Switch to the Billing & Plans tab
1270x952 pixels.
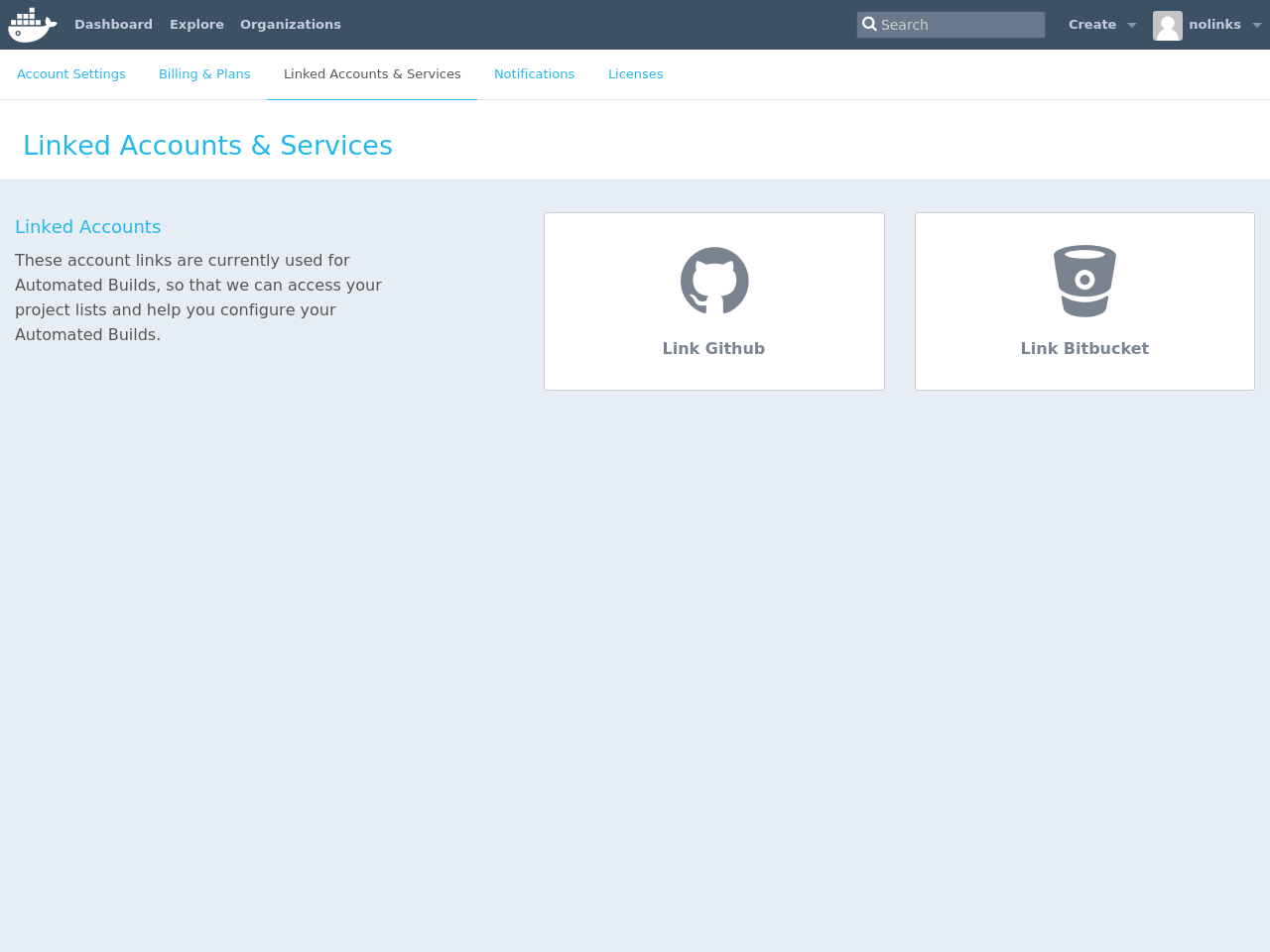[x=204, y=72]
